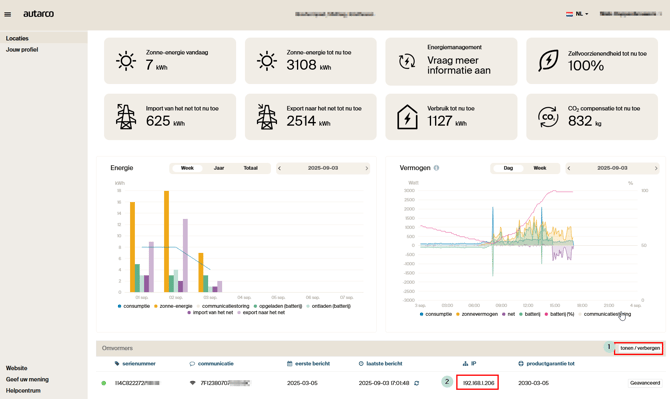The width and height of the screenshot is (670, 399).
Task: Open the Helpcentrum link in sidebar
Action: tap(23, 391)
